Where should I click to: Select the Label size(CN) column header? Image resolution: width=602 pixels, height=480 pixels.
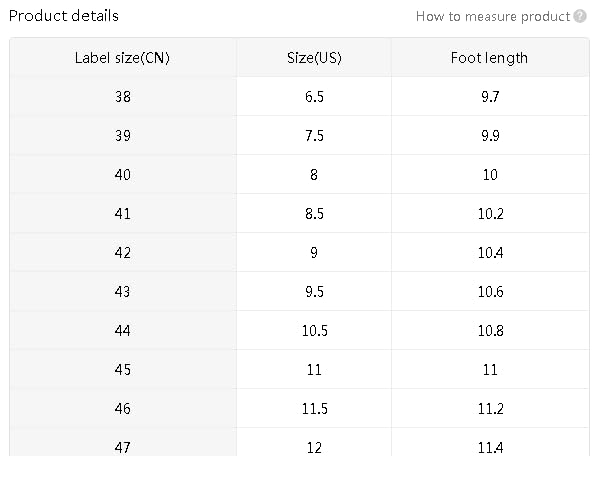tap(123, 58)
